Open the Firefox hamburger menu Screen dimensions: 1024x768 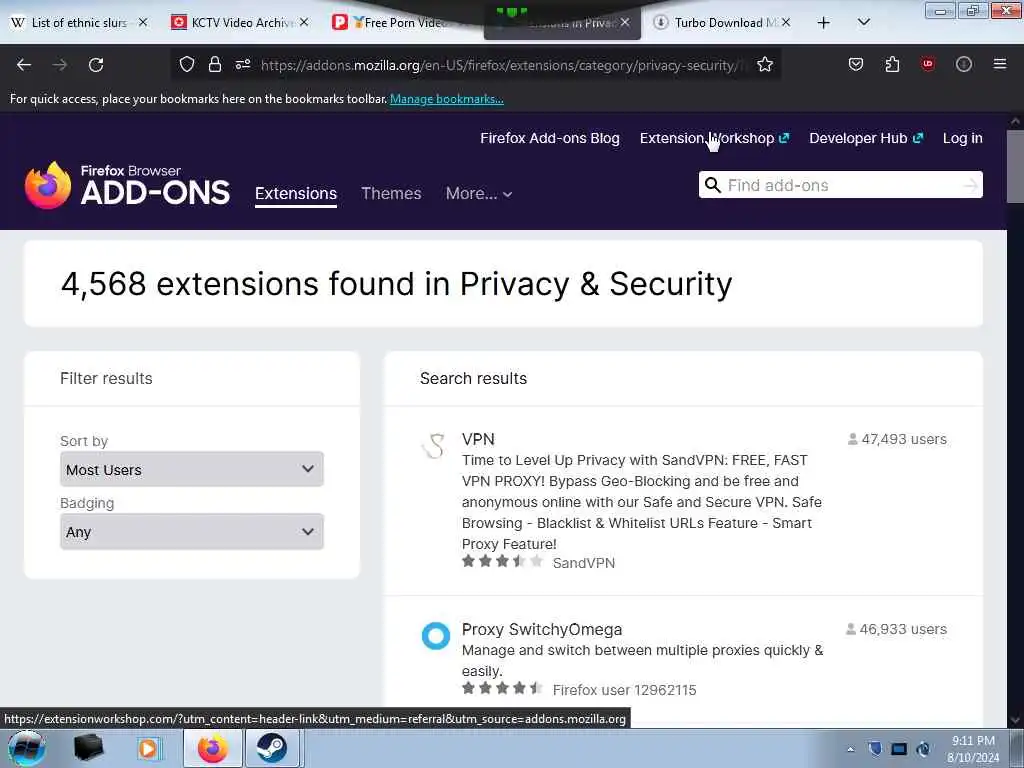point(1000,64)
